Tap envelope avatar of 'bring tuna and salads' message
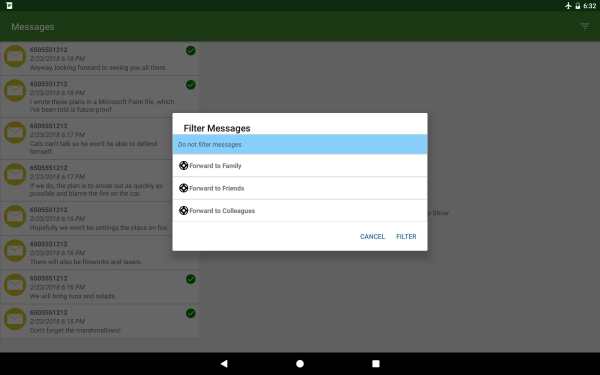 click(x=15, y=285)
